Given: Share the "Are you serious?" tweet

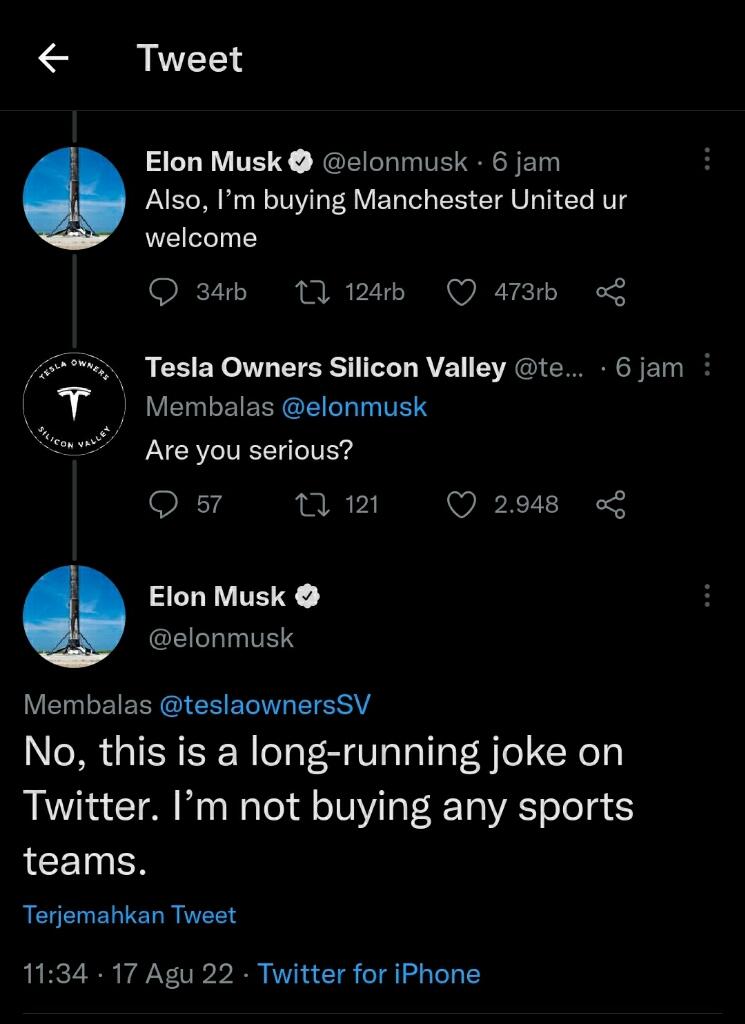Looking at the screenshot, I should 610,504.
